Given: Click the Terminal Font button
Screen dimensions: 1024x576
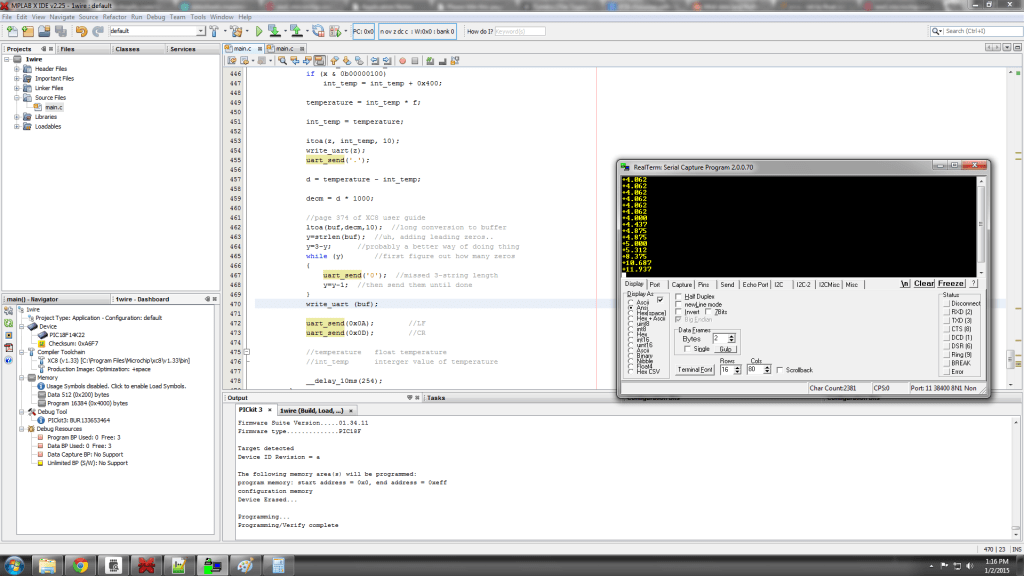Looking at the screenshot, I should 695,370.
